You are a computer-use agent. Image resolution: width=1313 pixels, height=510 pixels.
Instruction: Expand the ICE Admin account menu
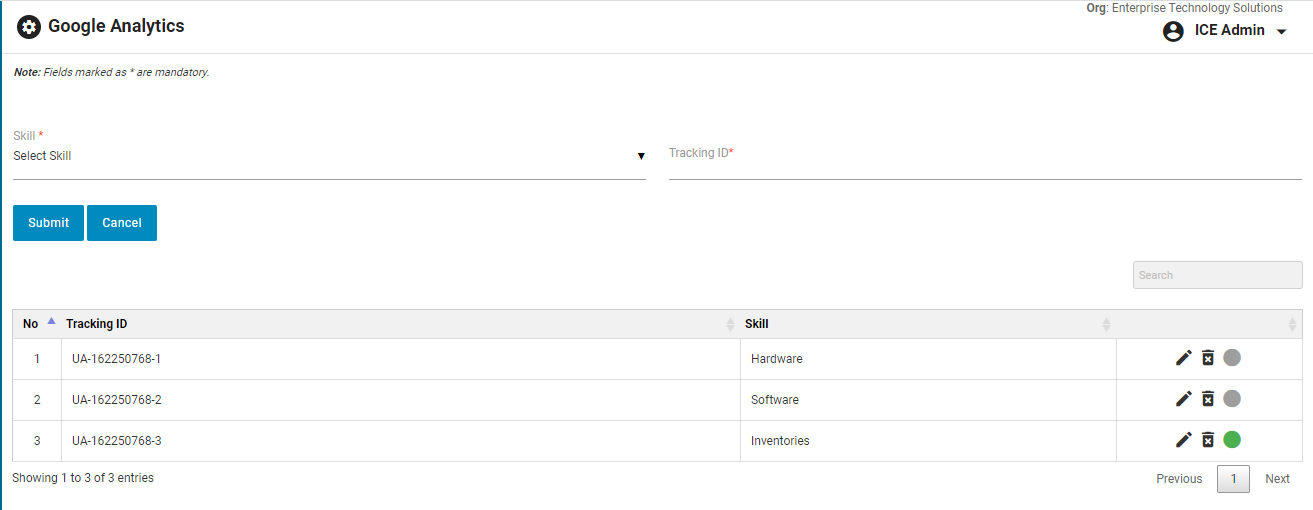pyautogui.click(x=1281, y=31)
